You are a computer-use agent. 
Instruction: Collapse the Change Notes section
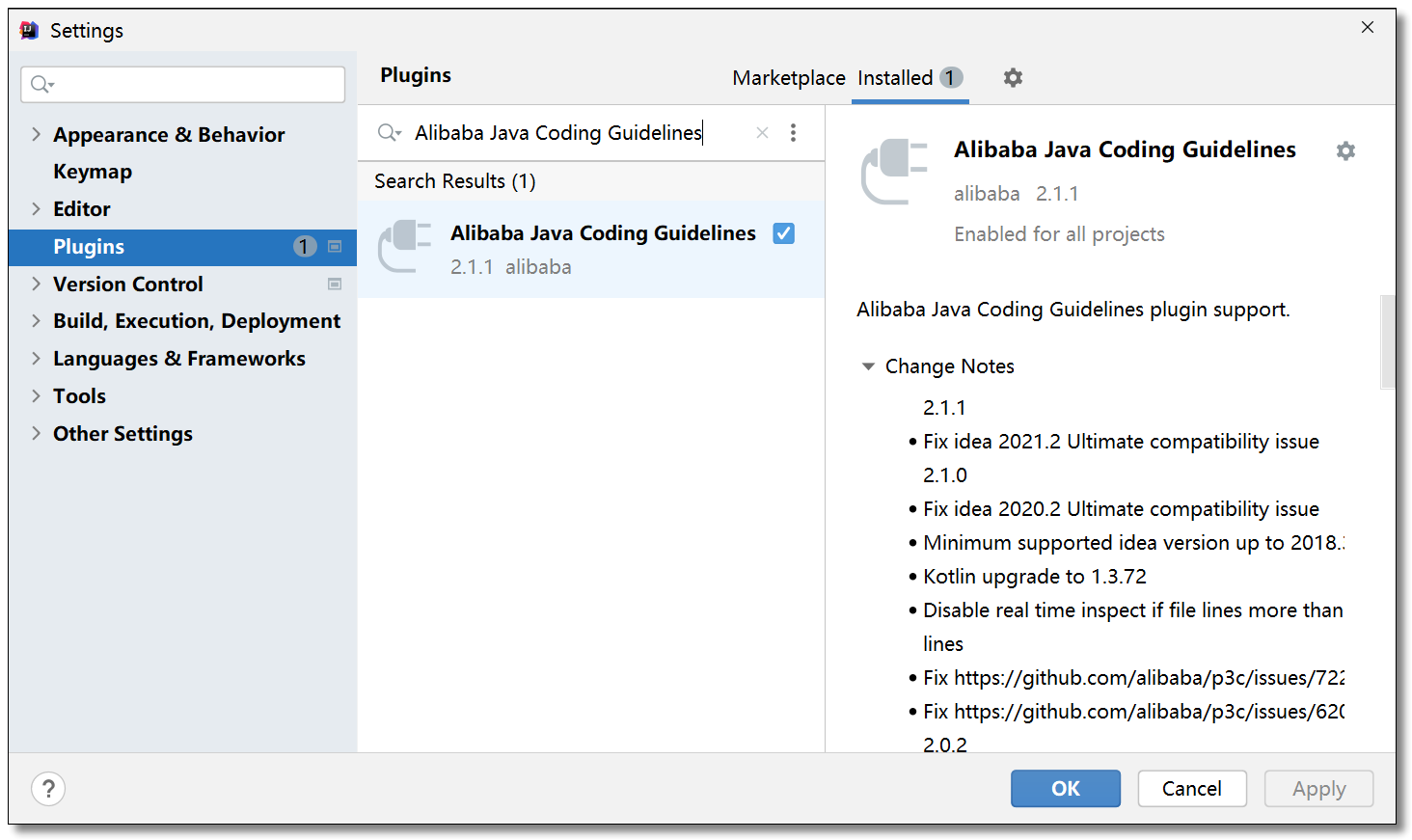[868, 366]
